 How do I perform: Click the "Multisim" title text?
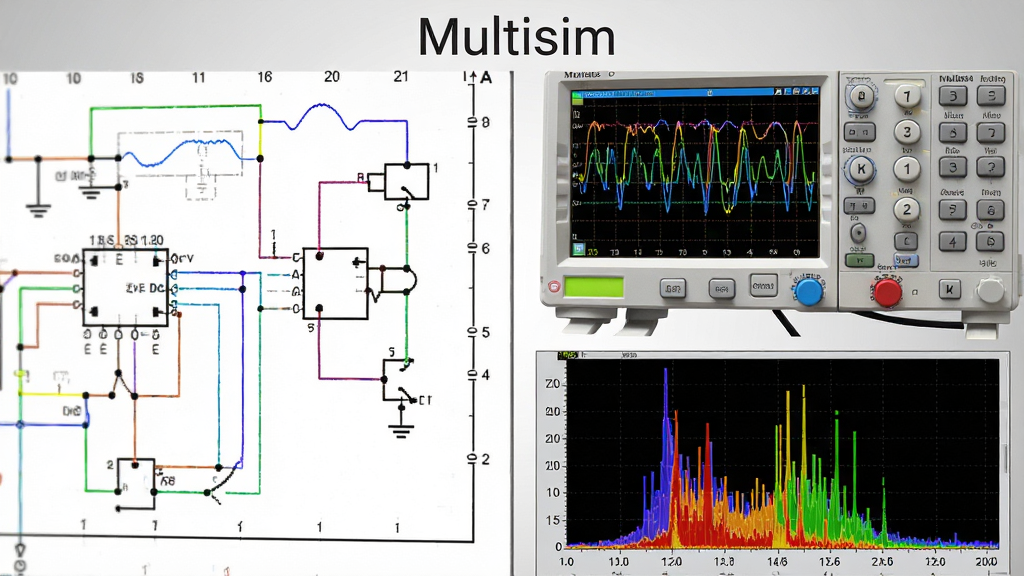coord(517,37)
